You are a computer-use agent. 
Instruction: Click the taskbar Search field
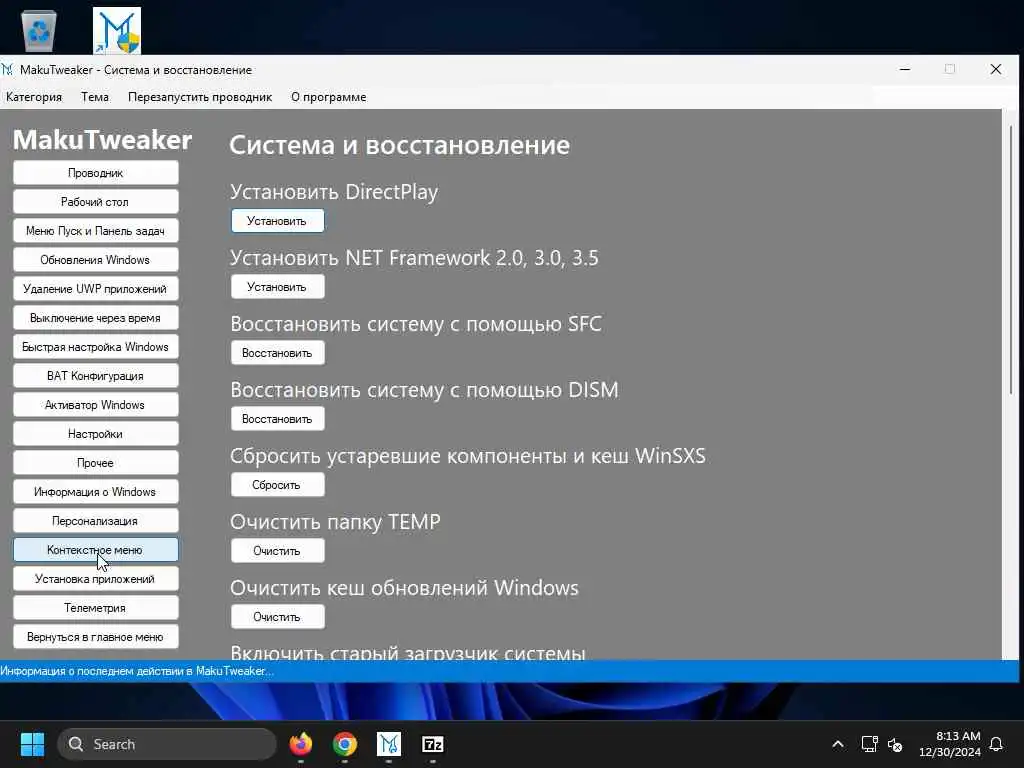tap(167, 744)
